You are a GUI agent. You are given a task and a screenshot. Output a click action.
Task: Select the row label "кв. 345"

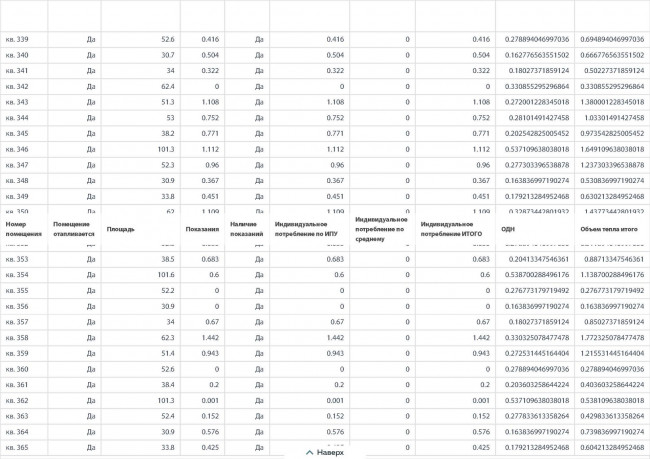coord(17,134)
